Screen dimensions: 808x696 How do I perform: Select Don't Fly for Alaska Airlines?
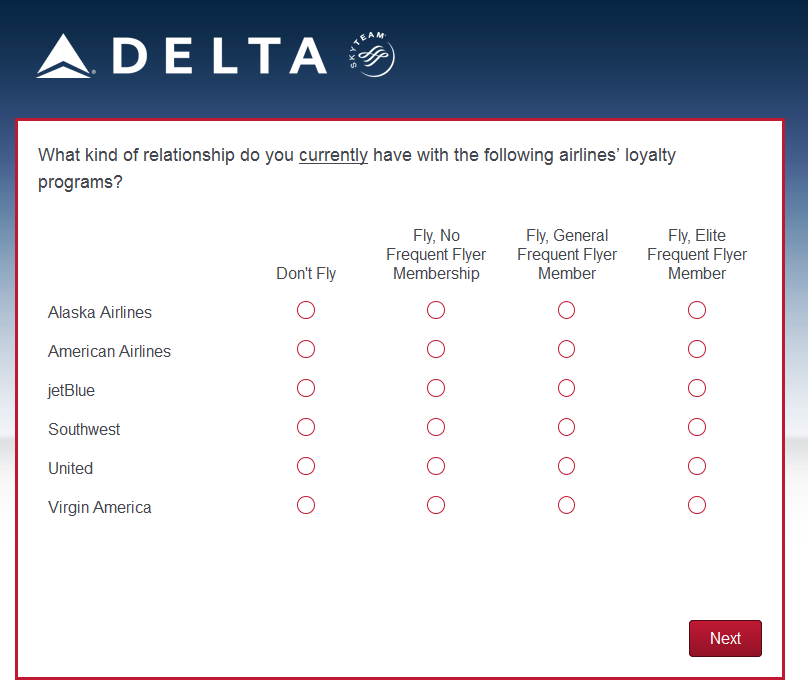click(x=306, y=310)
